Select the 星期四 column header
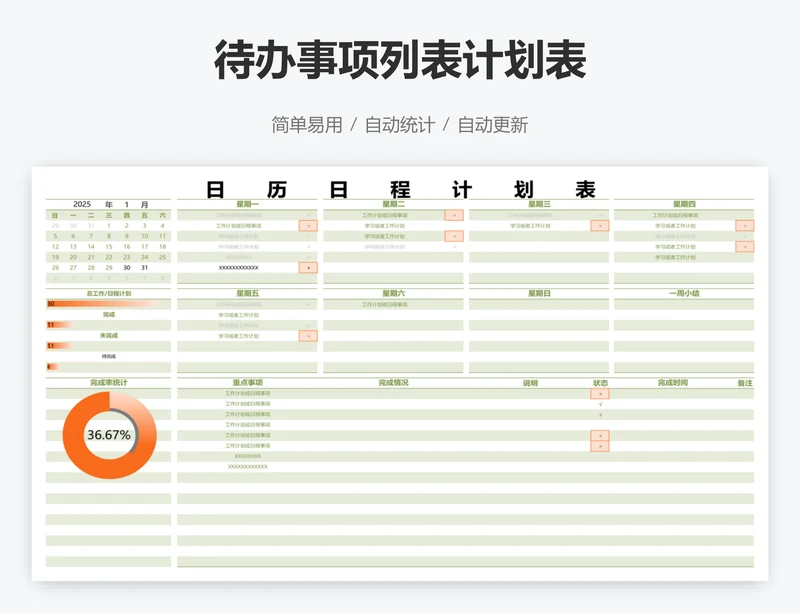 pyautogui.click(x=684, y=204)
